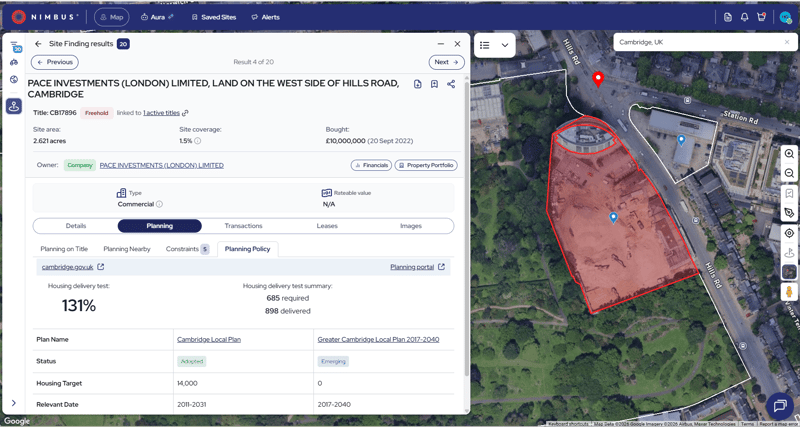Open the documents icon in the top bar
The width and height of the screenshot is (800, 427).
(728, 17)
